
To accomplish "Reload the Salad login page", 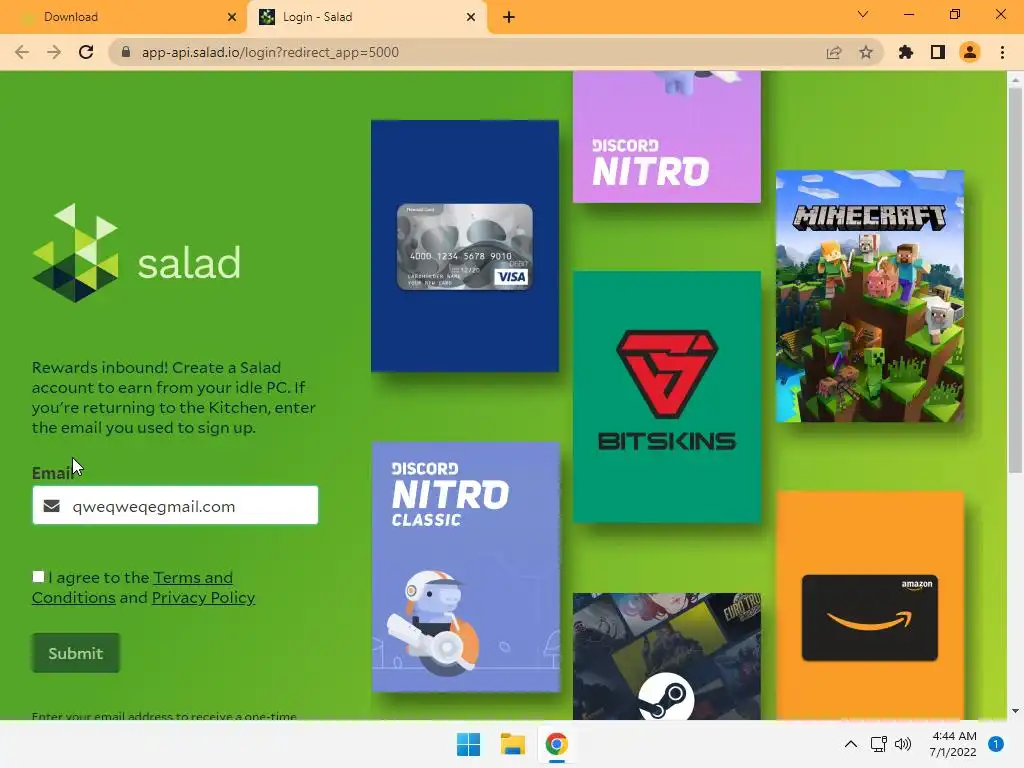I will click(86, 52).
